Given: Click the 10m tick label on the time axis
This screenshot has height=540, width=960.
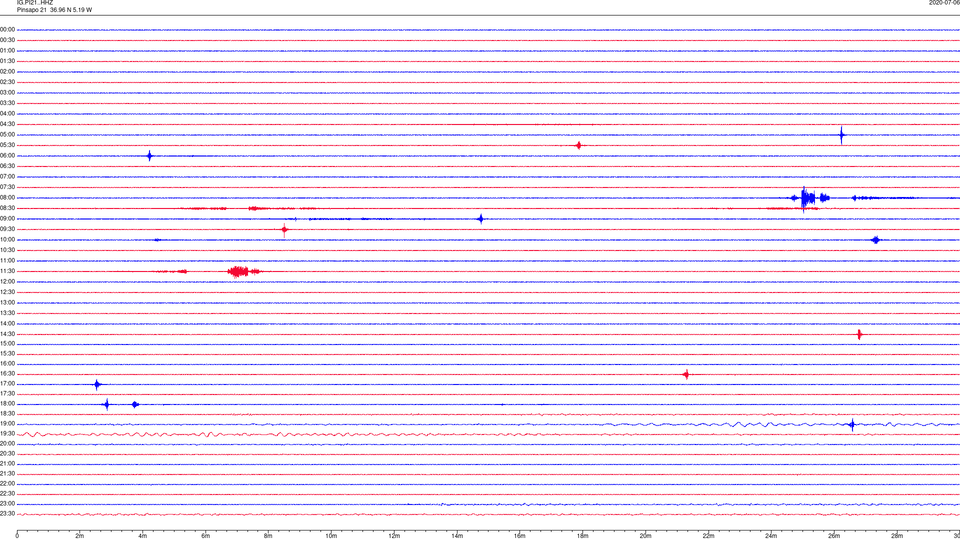Looking at the screenshot, I should (331, 536).
